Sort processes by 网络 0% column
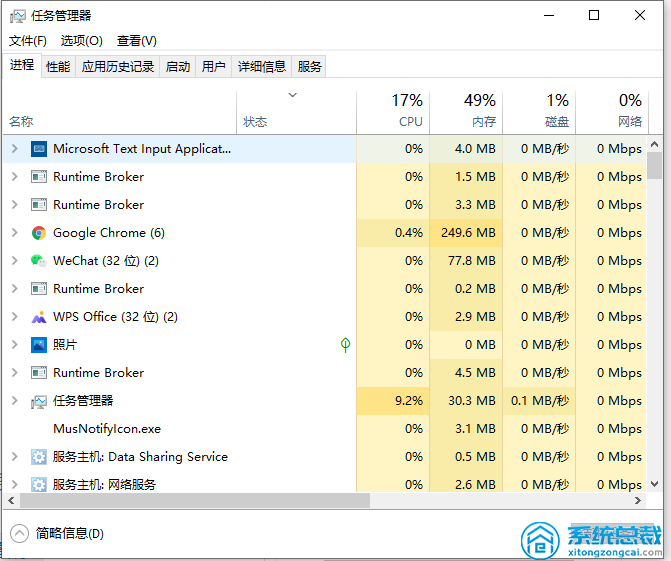 (x=612, y=113)
